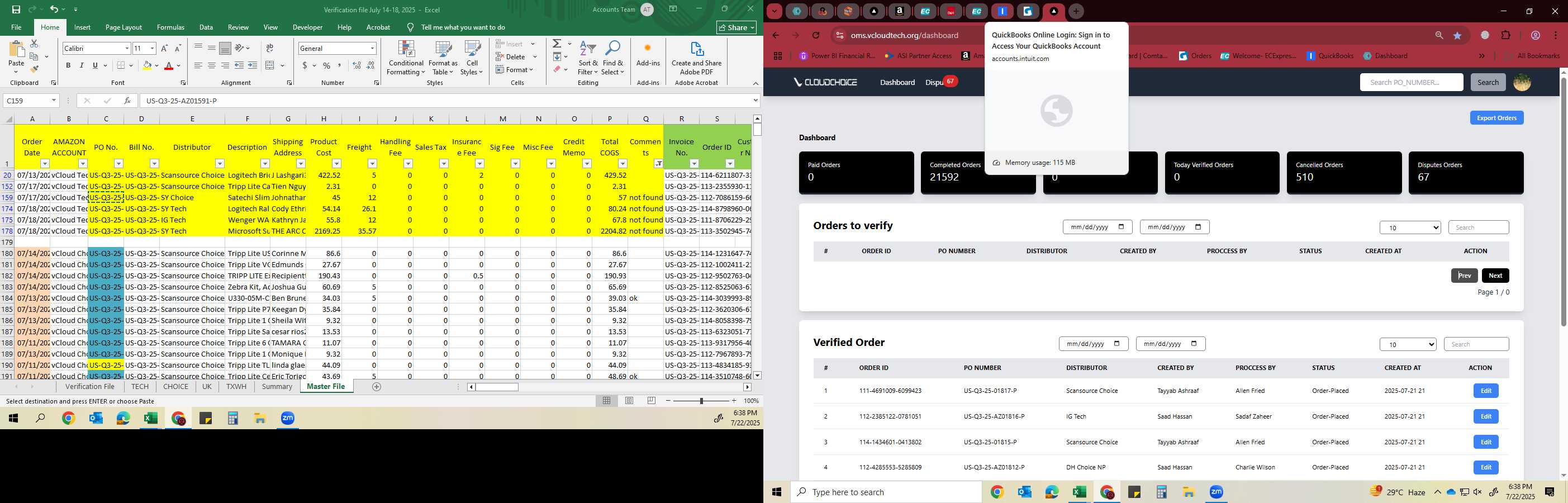
Task: Click the Share button in Excel
Action: (736, 27)
